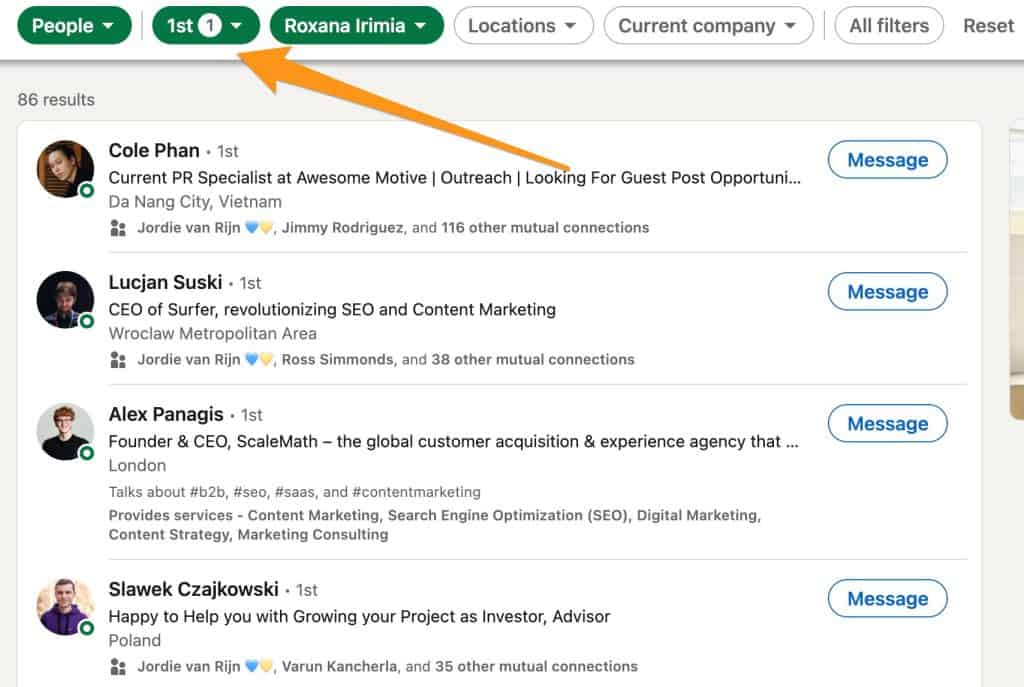The image size is (1024, 687).
Task: Click Slawek Czajkowski's profile photo
Action: click(x=66, y=606)
